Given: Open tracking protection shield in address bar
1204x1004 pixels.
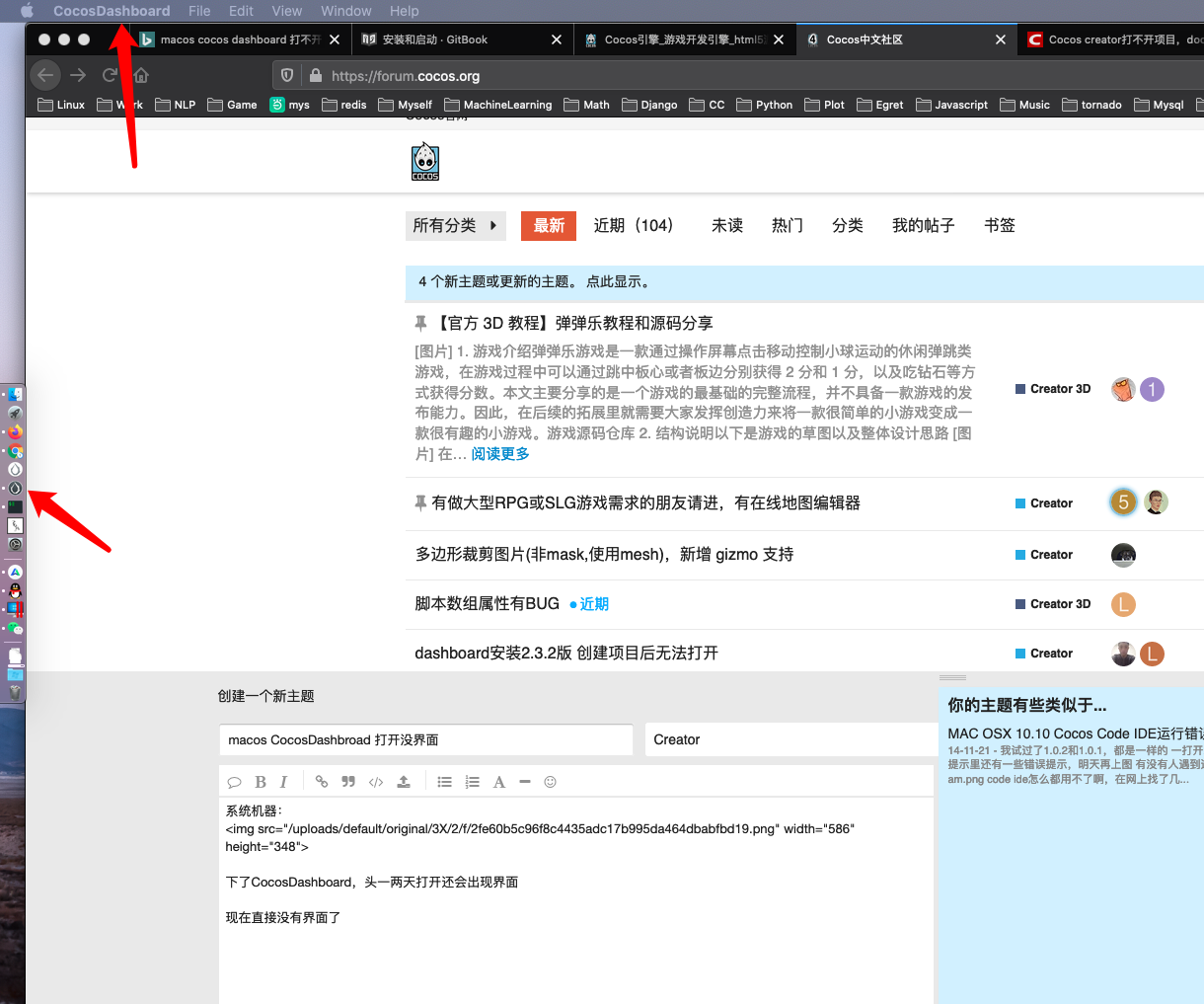Looking at the screenshot, I should (x=287, y=76).
